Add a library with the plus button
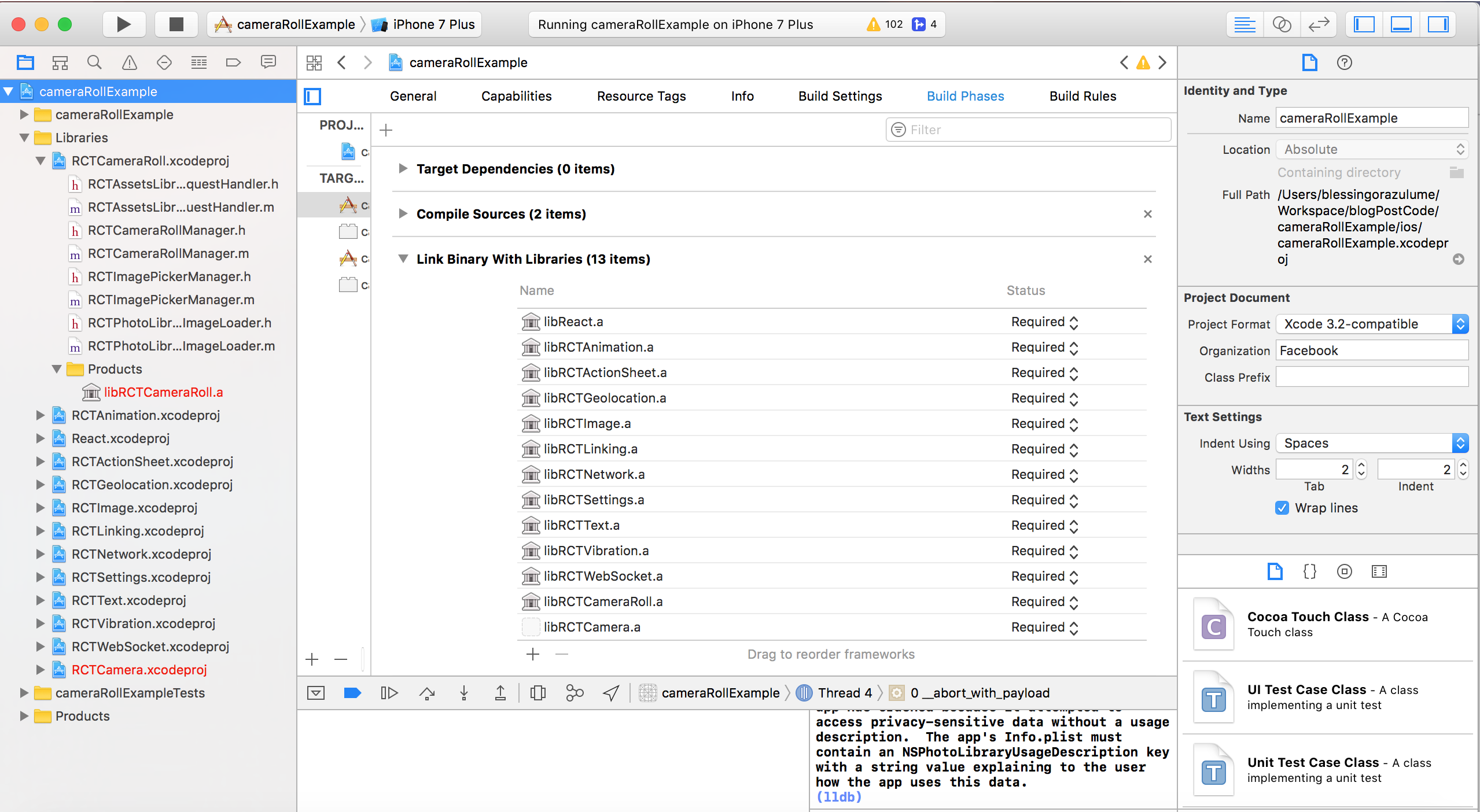 (x=532, y=654)
